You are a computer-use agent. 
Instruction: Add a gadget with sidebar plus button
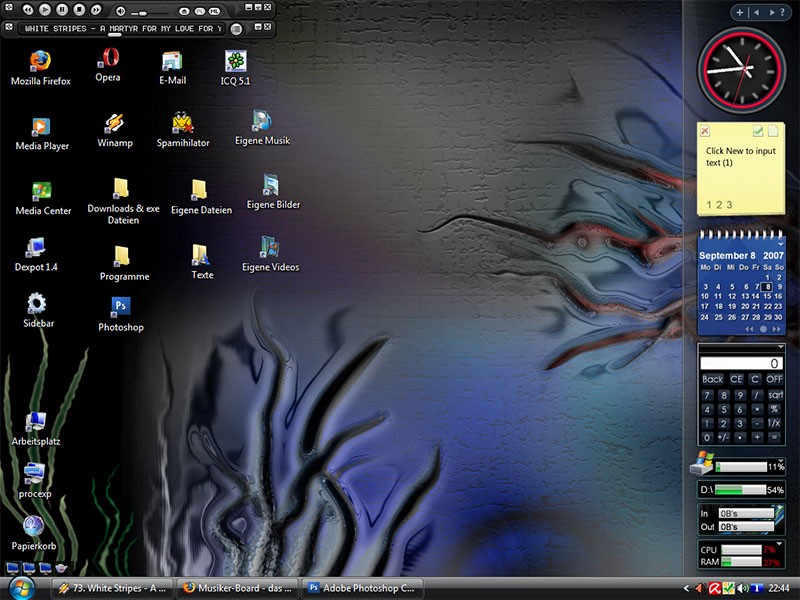[x=739, y=12]
